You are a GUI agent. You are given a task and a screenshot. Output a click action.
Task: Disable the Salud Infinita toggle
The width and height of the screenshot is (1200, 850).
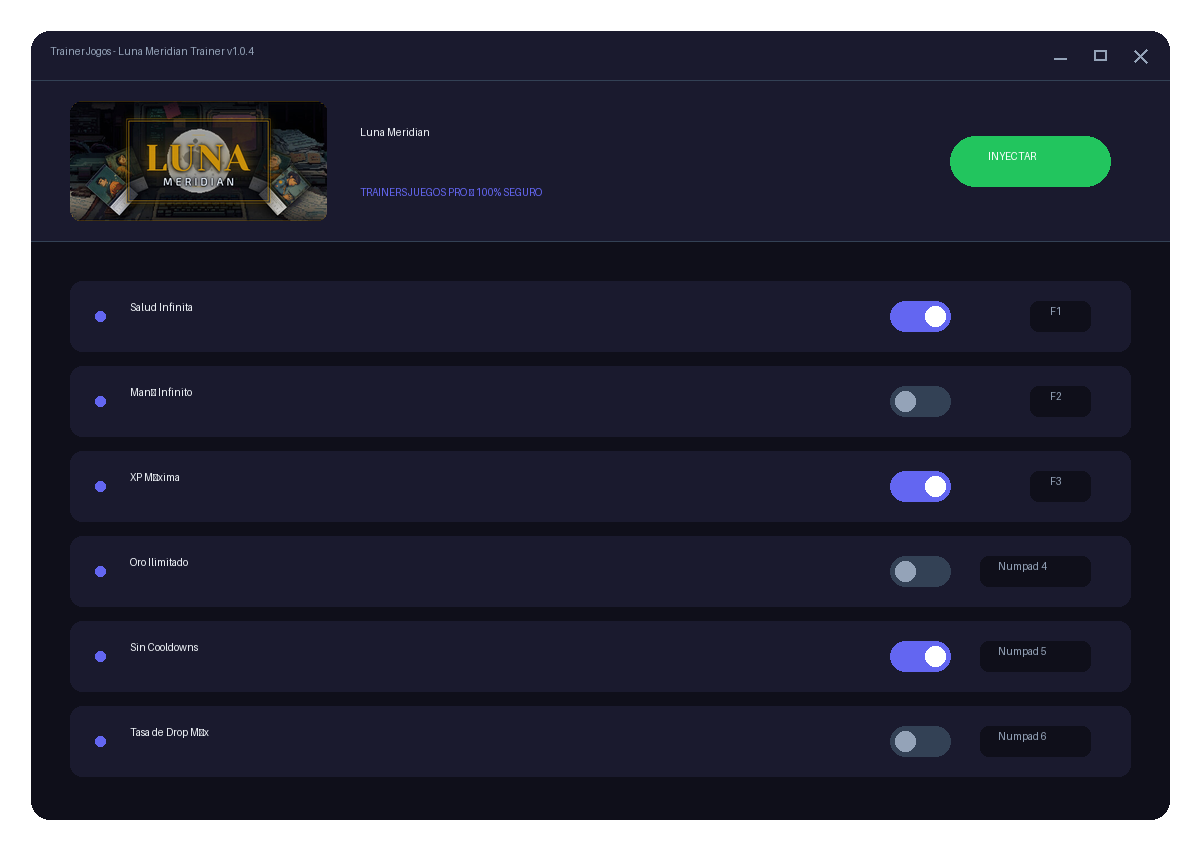[920, 316]
